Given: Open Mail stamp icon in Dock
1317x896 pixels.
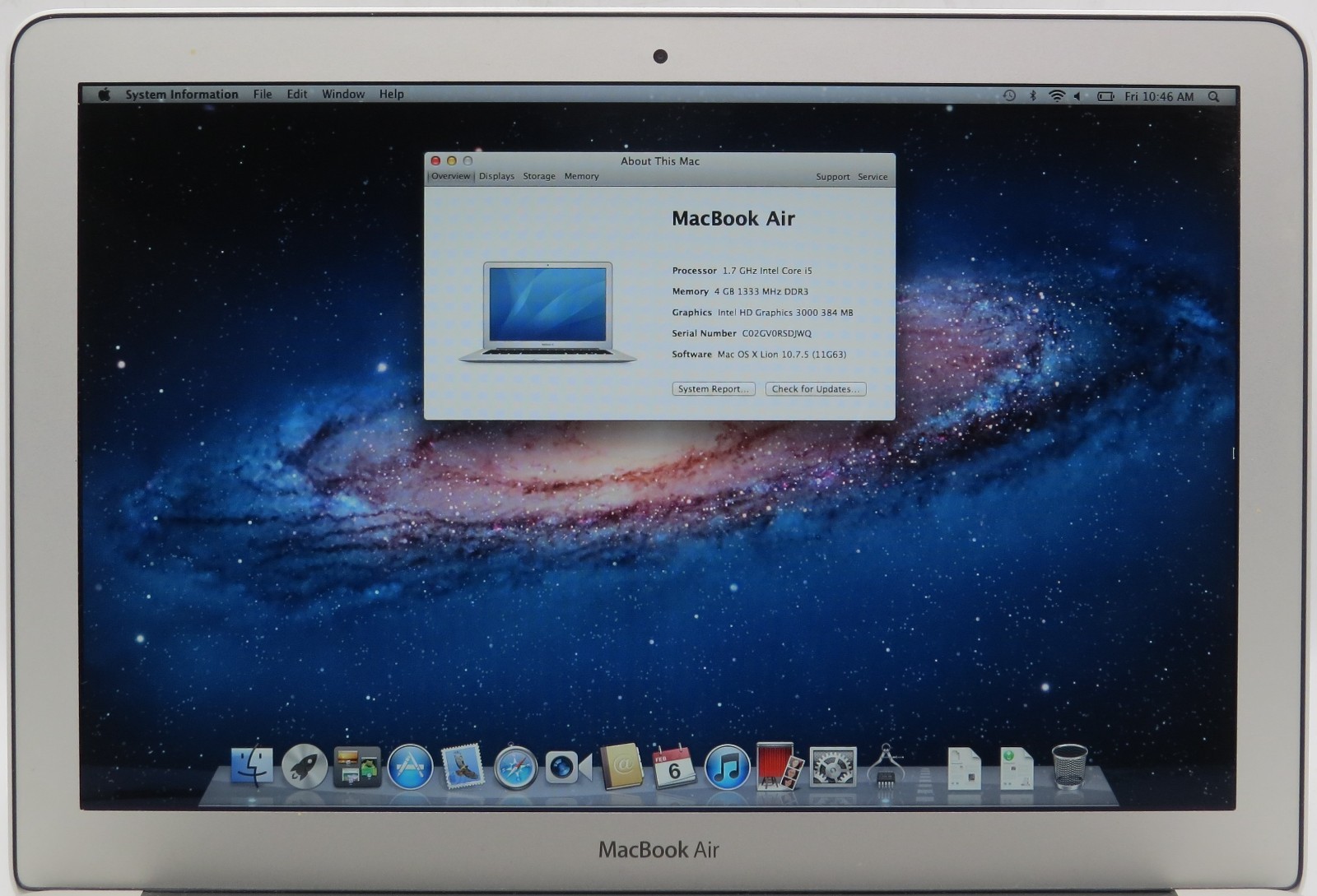Looking at the screenshot, I should (x=463, y=766).
